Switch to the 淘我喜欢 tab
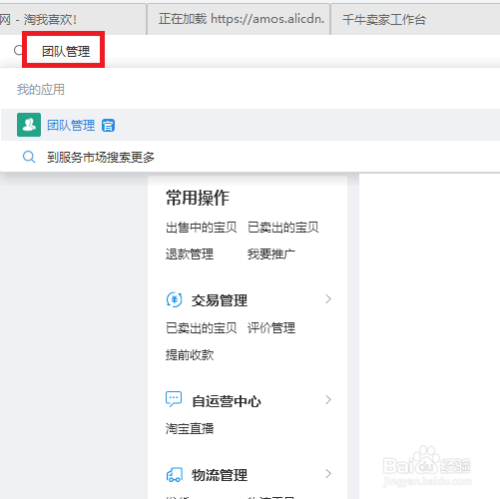The width and height of the screenshot is (500, 499). pyautogui.click(x=72, y=19)
